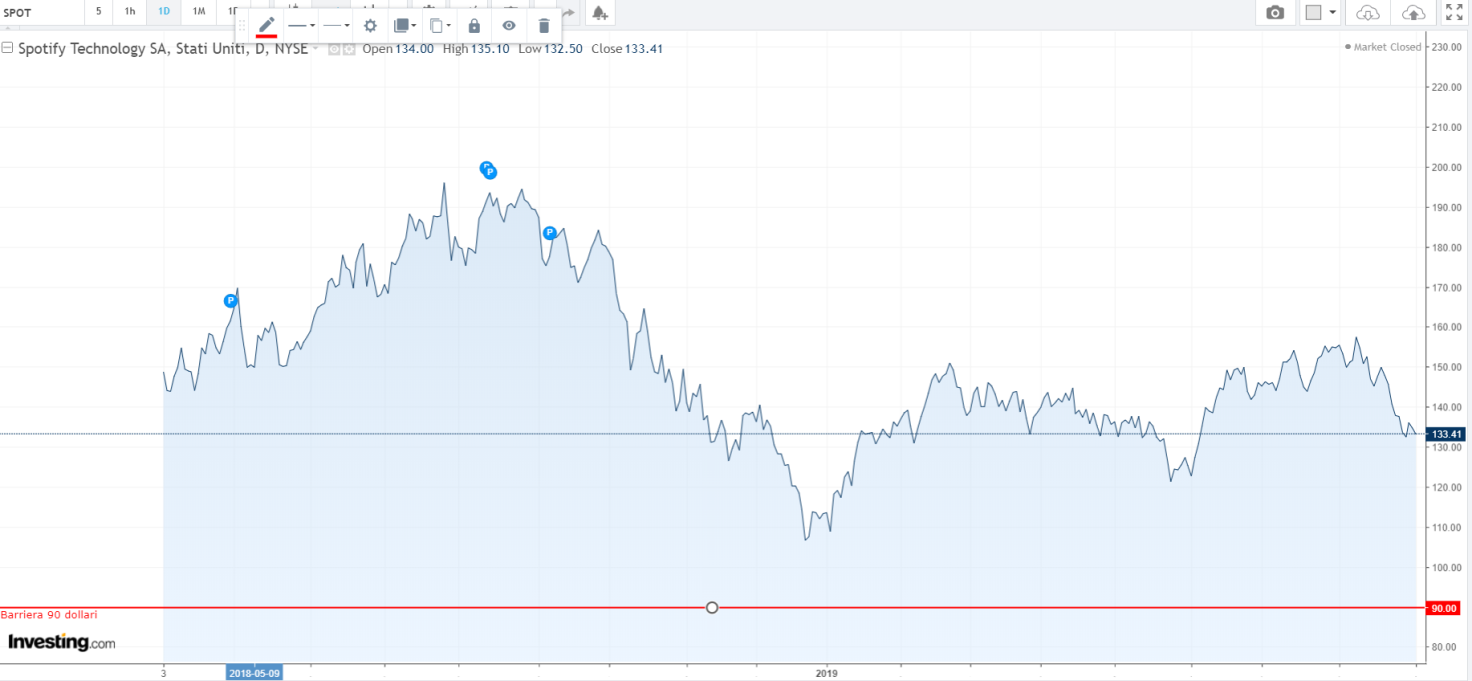Image resolution: width=1472 pixels, height=681 pixels.
Task: Select the 5 minute interval
Action: [x=98, y=11]
